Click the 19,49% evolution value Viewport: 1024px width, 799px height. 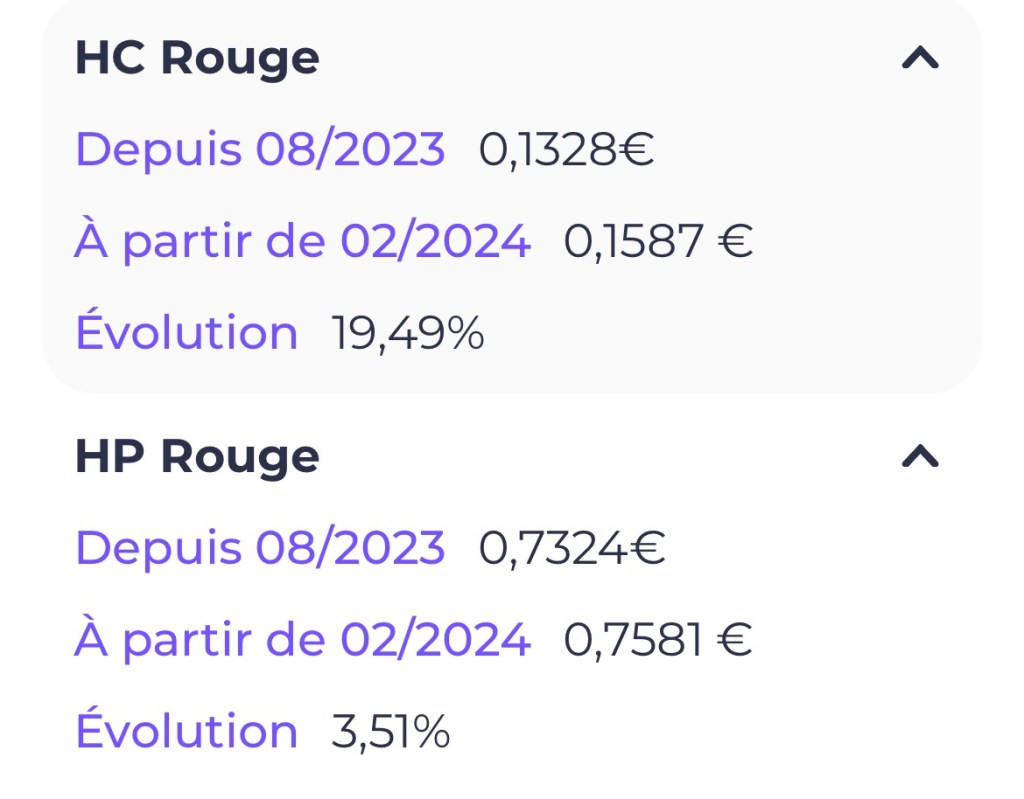click(408, 333)
